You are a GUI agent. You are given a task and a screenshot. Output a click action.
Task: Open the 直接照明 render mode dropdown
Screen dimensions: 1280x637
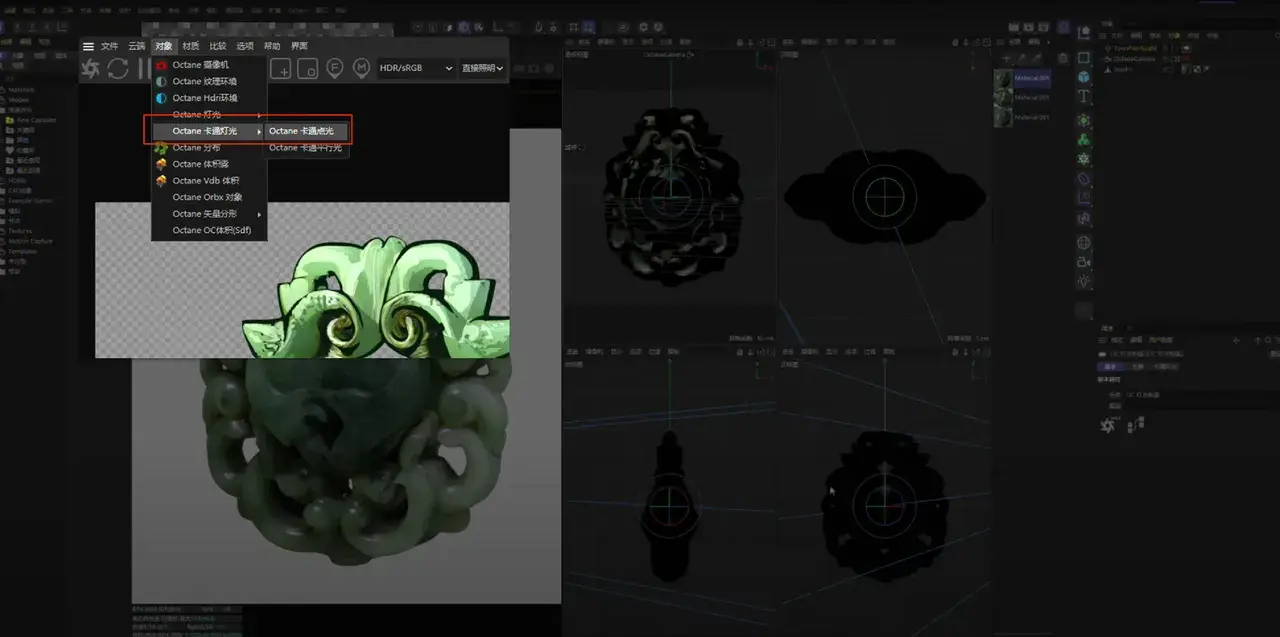480,68
